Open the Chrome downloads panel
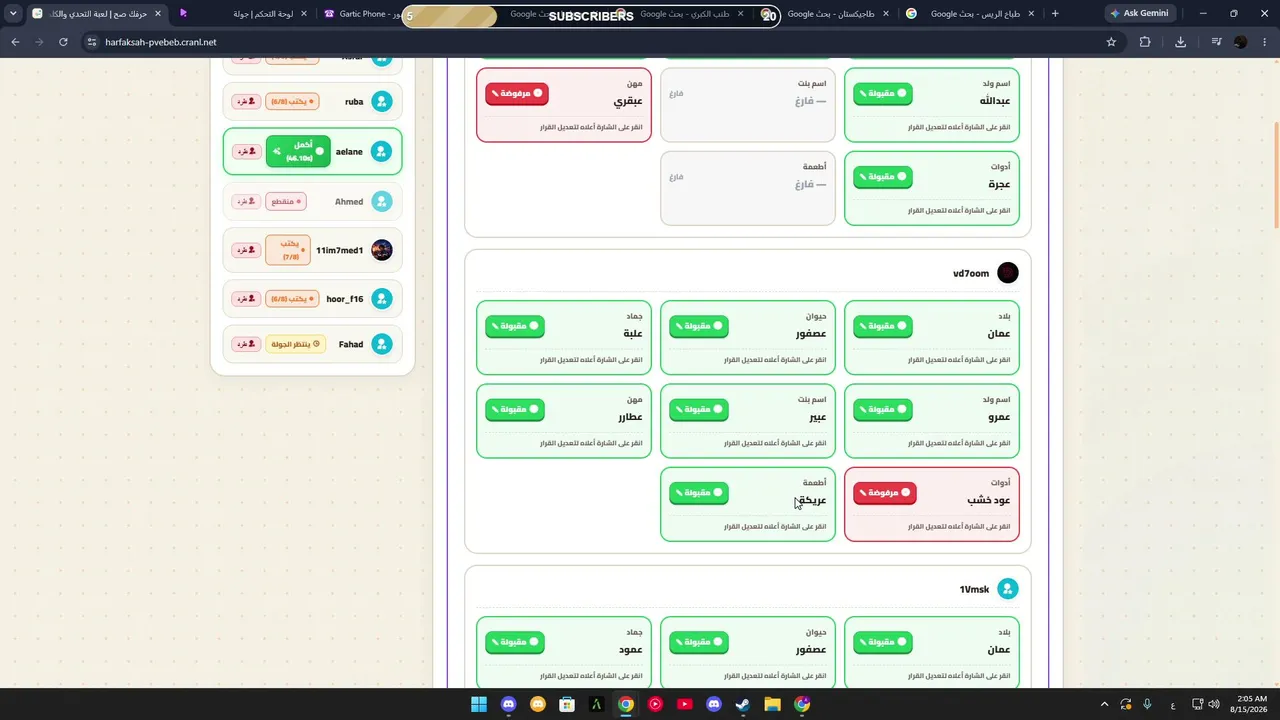This screenshot has height=720, width=1280. (1180, 42)
